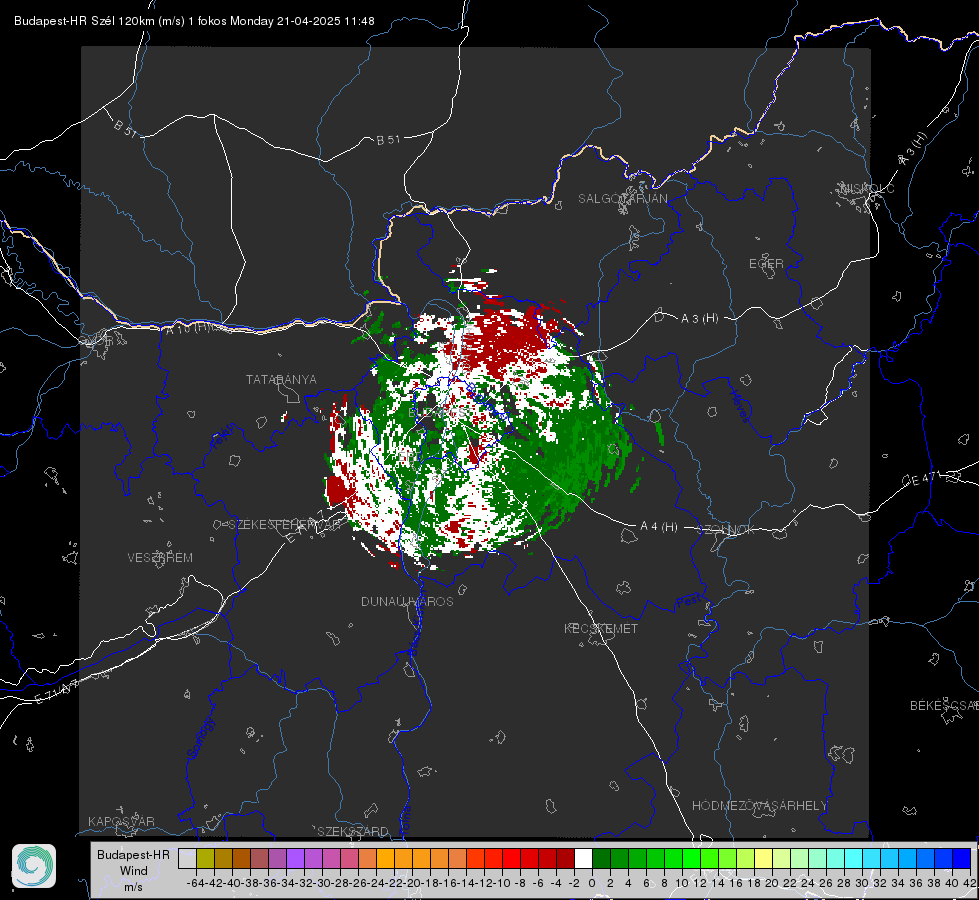The width and height of the screenshot is (979, 900).
Task: Select the SZÉKESFEHÉRVÁR city label
Action: [284, 525]
